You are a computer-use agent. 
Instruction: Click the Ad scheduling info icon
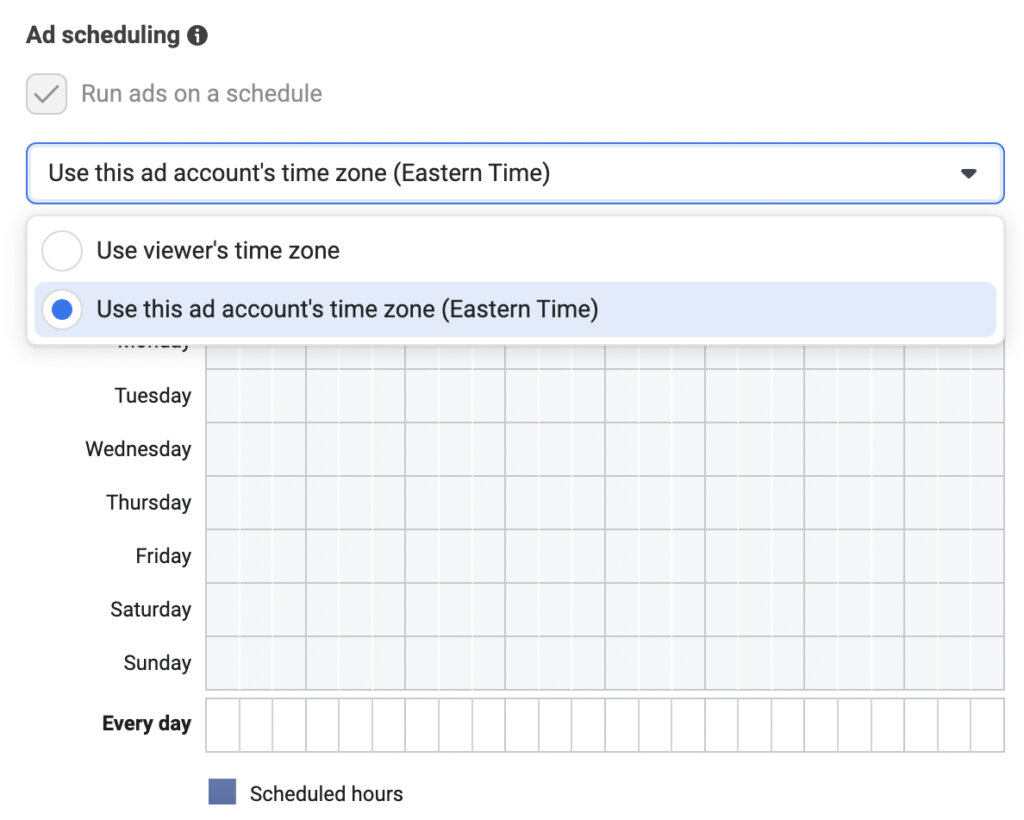point(197,35)
